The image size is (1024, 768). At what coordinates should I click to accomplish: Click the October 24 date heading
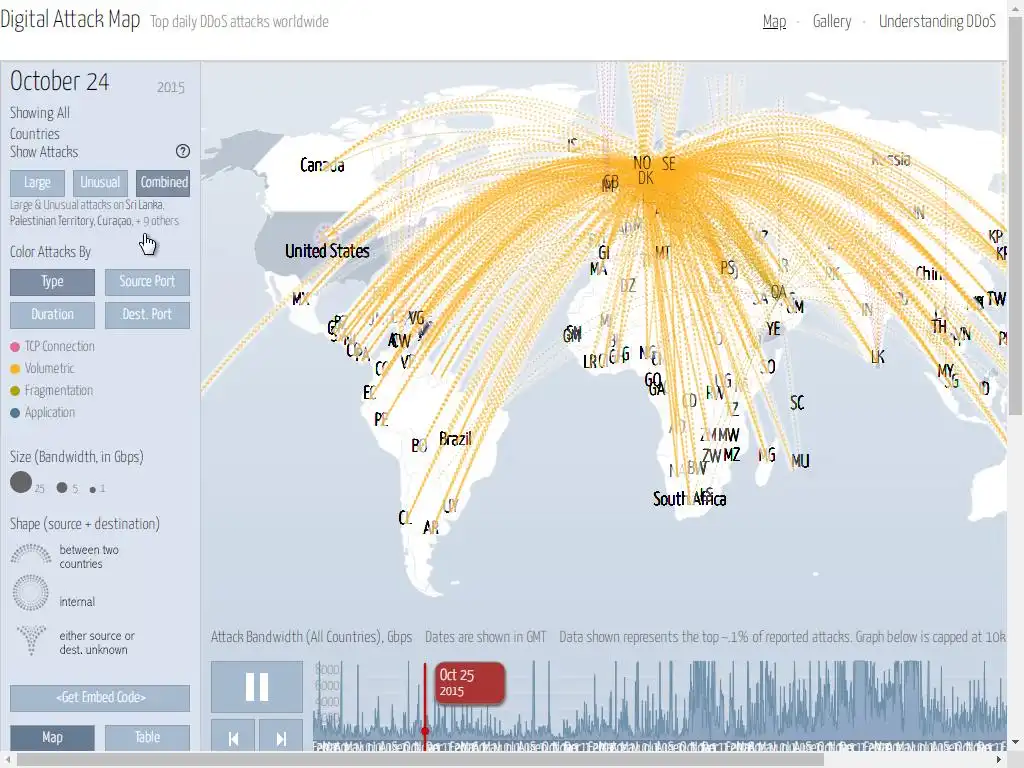pos(59,82)
